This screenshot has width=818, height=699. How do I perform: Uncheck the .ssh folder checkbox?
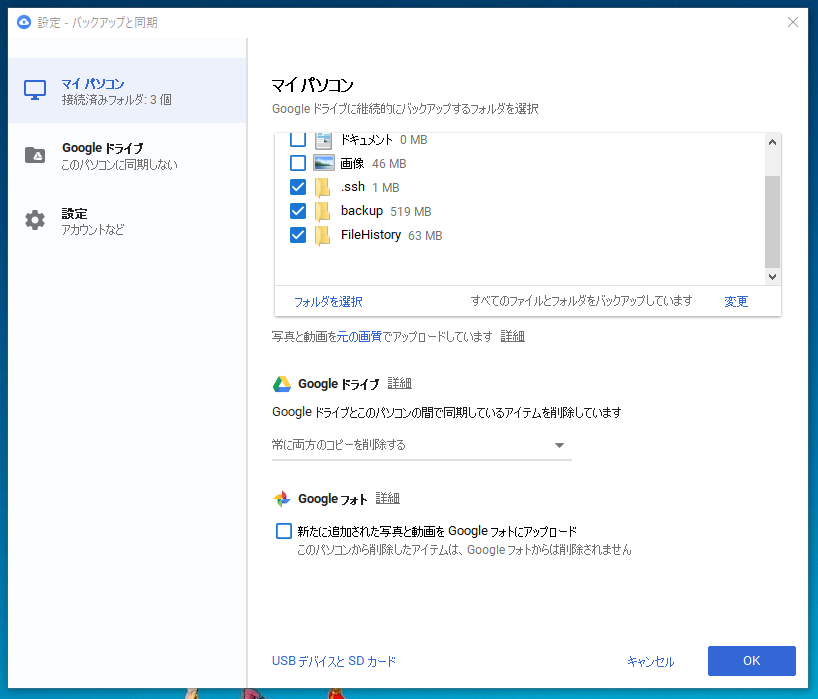pos(298,187)
